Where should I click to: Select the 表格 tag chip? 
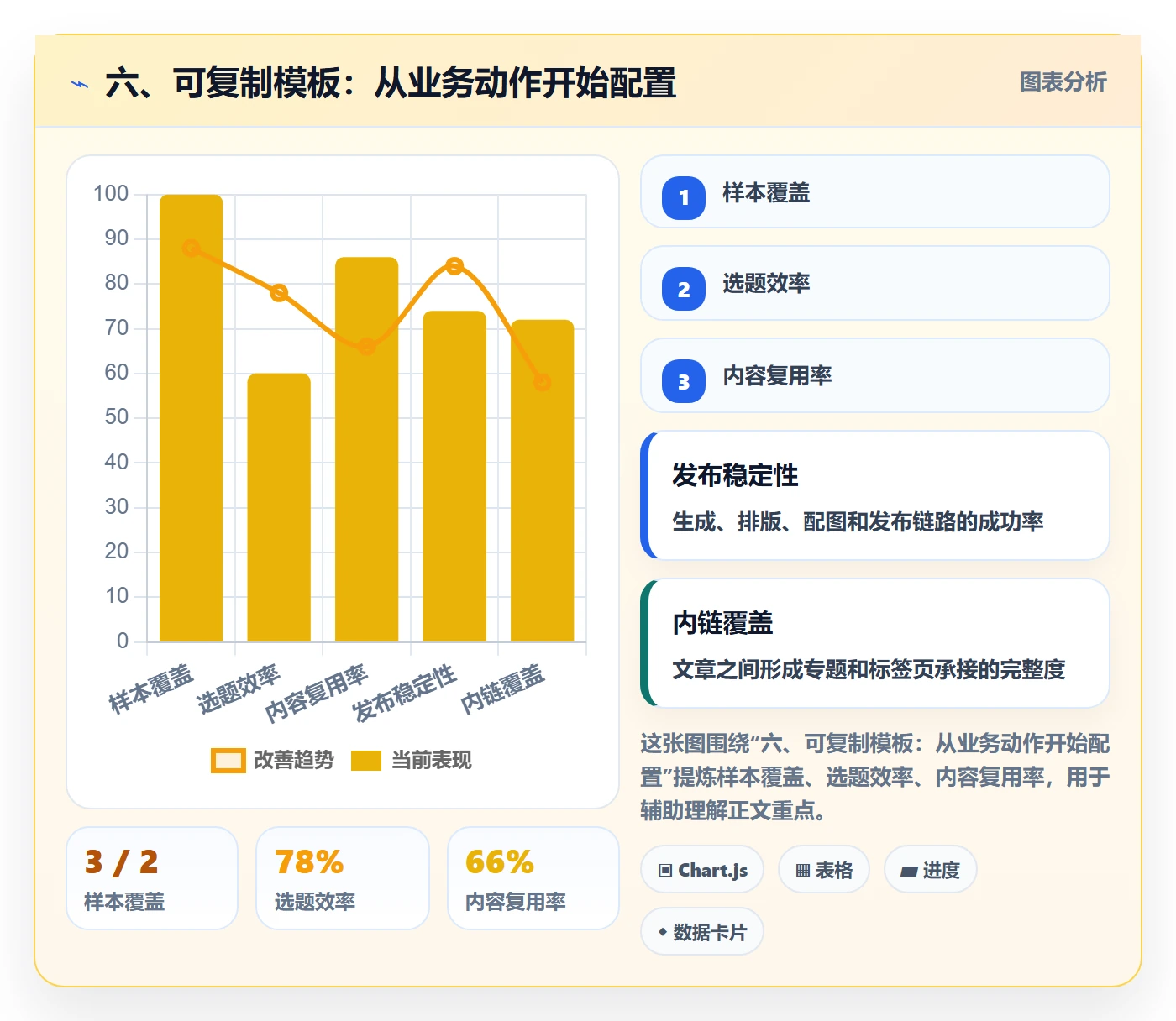point(824,870)
